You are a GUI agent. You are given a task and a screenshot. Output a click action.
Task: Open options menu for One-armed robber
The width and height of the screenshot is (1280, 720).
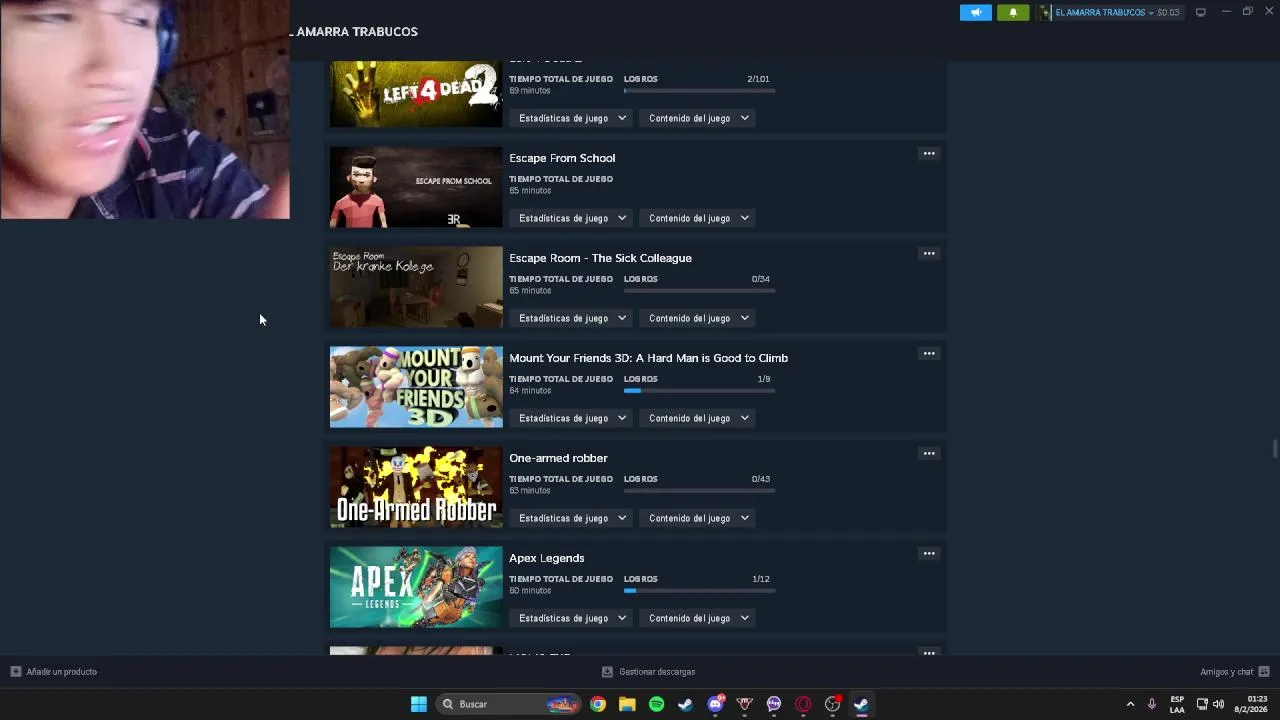929,453
